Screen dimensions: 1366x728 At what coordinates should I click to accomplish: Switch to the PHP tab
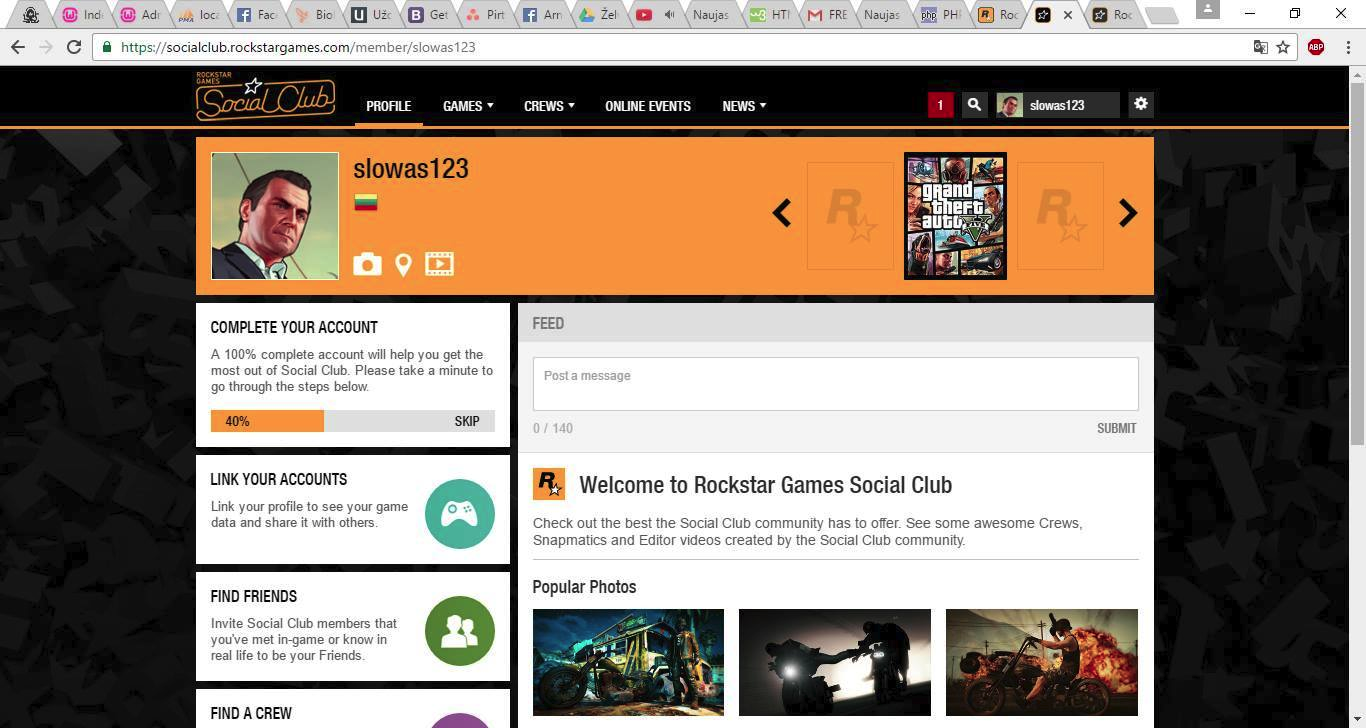click(x=941, y=15)
